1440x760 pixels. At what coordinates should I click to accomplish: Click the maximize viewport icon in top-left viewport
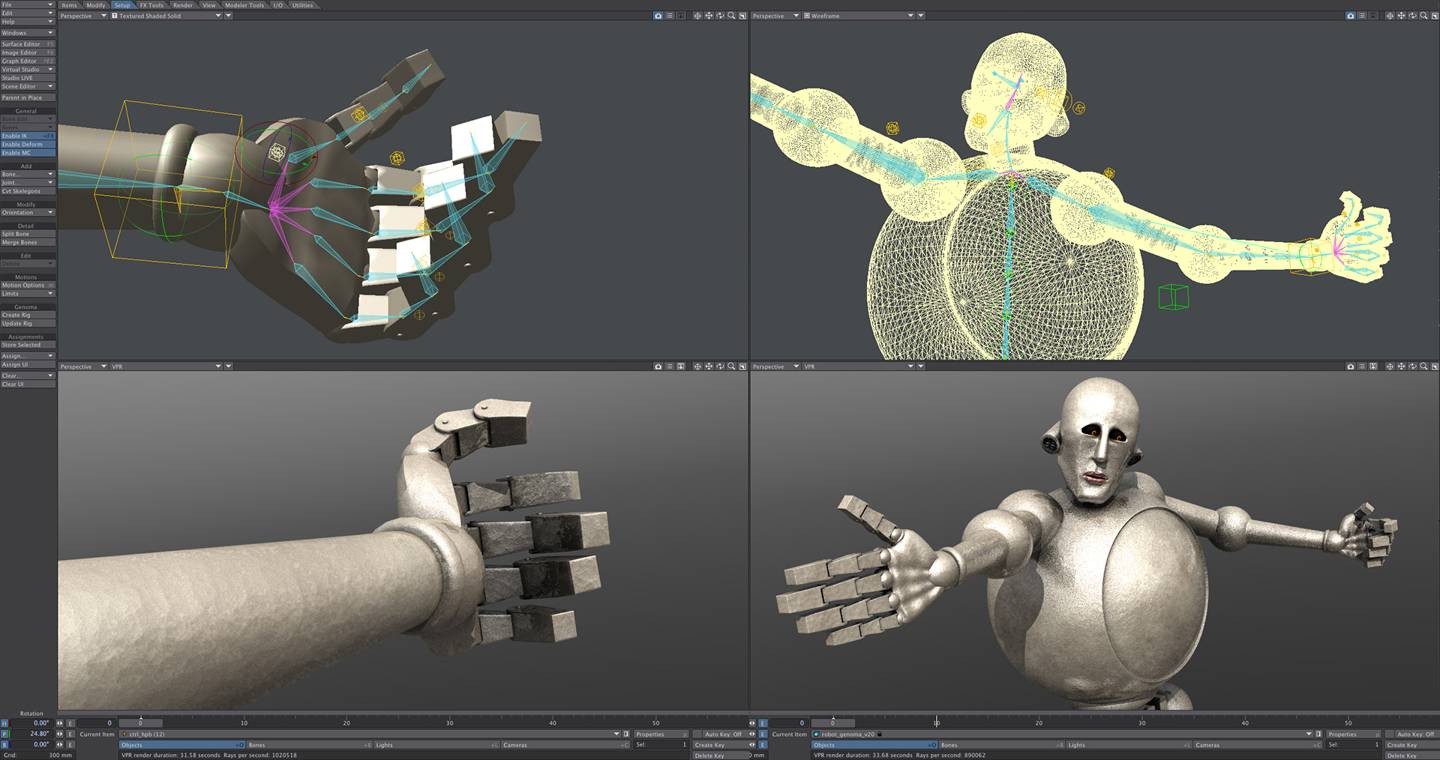743,16
